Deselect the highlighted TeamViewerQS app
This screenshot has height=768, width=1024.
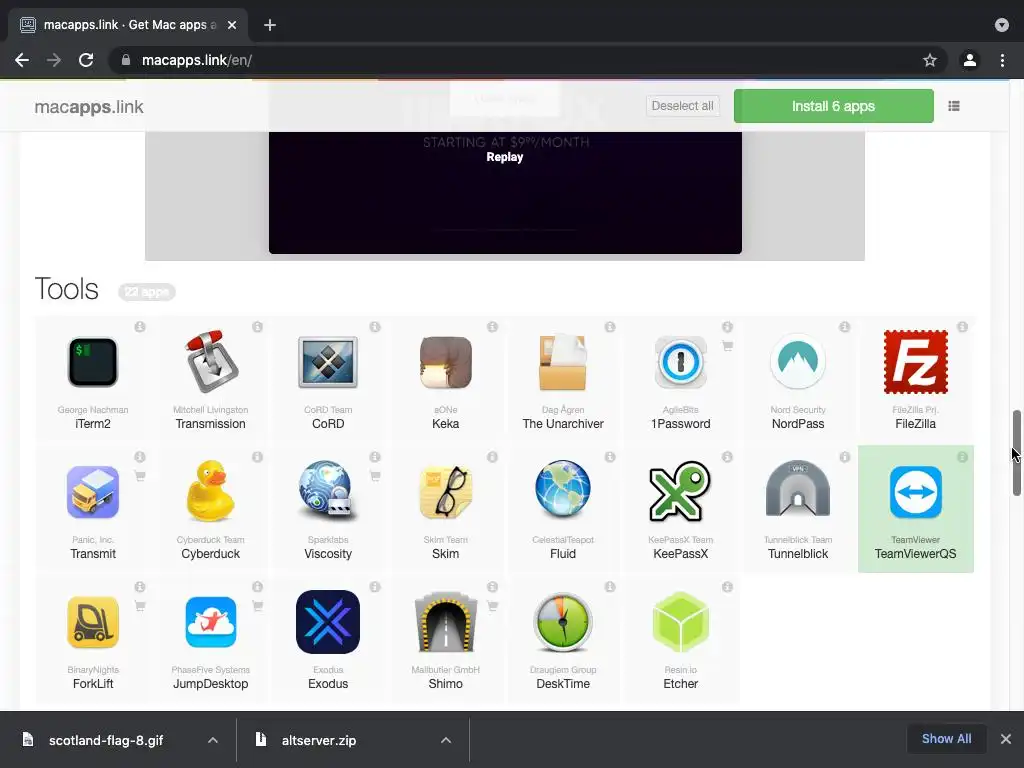(916, 509)
